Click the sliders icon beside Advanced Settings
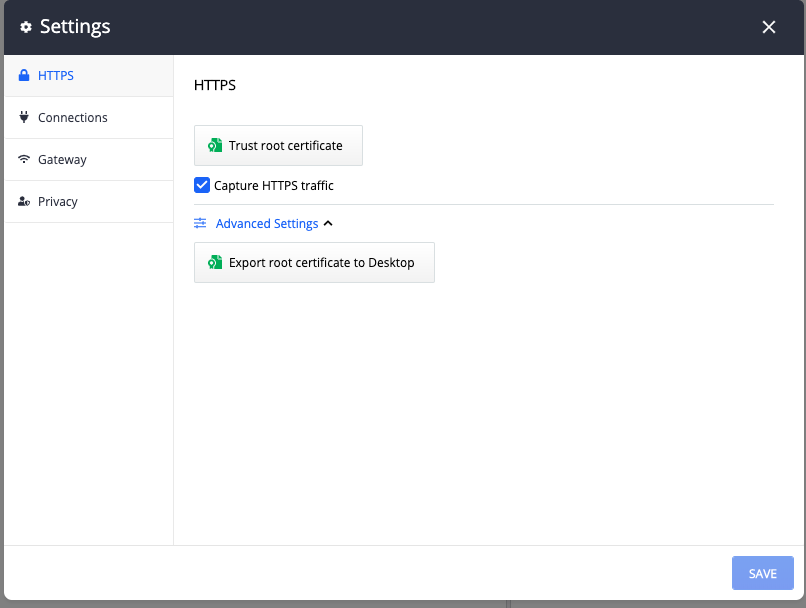The image size is (806, 608). 200,224
